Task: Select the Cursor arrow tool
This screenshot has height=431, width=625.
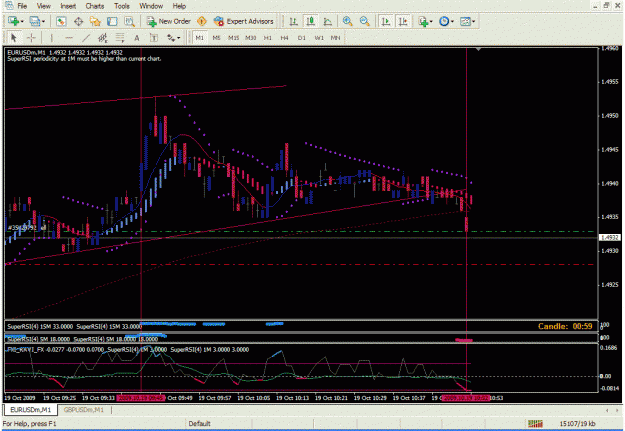Action: point(14,38)
